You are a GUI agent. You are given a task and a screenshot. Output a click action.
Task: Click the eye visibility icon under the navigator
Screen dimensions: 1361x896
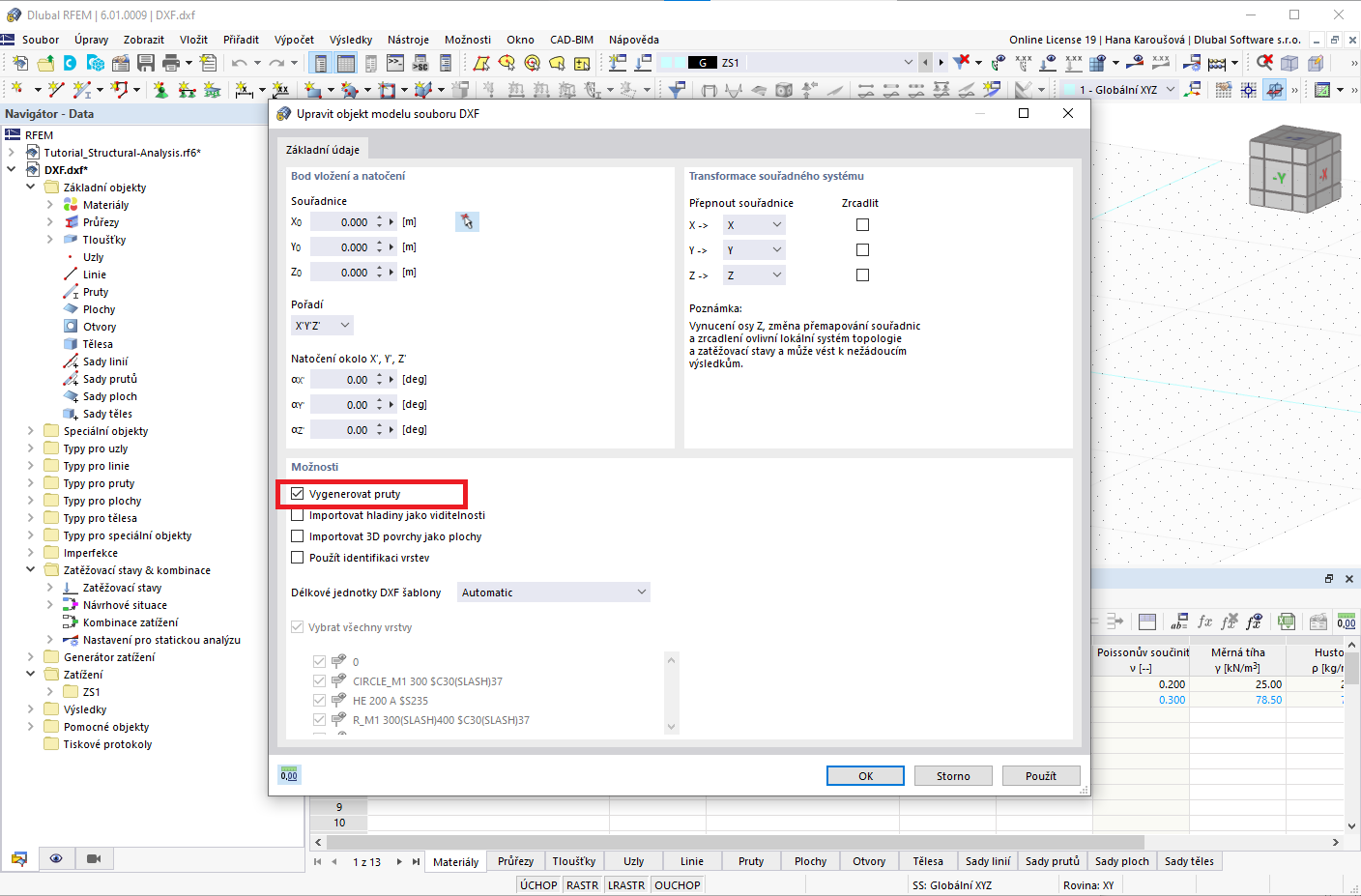55,858
